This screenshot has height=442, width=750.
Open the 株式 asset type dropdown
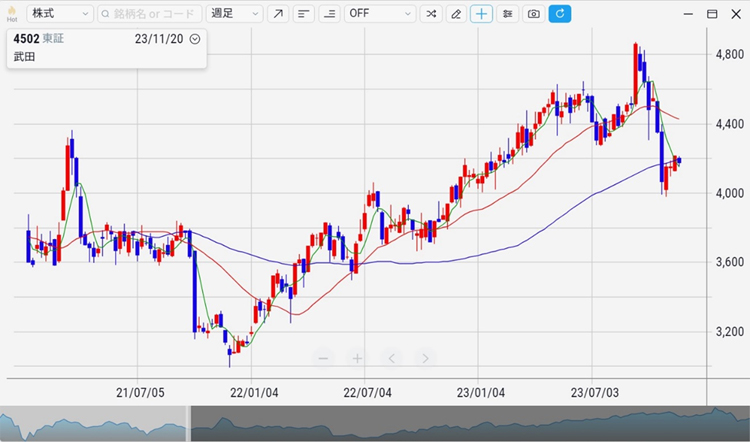(x=59, y=14)
